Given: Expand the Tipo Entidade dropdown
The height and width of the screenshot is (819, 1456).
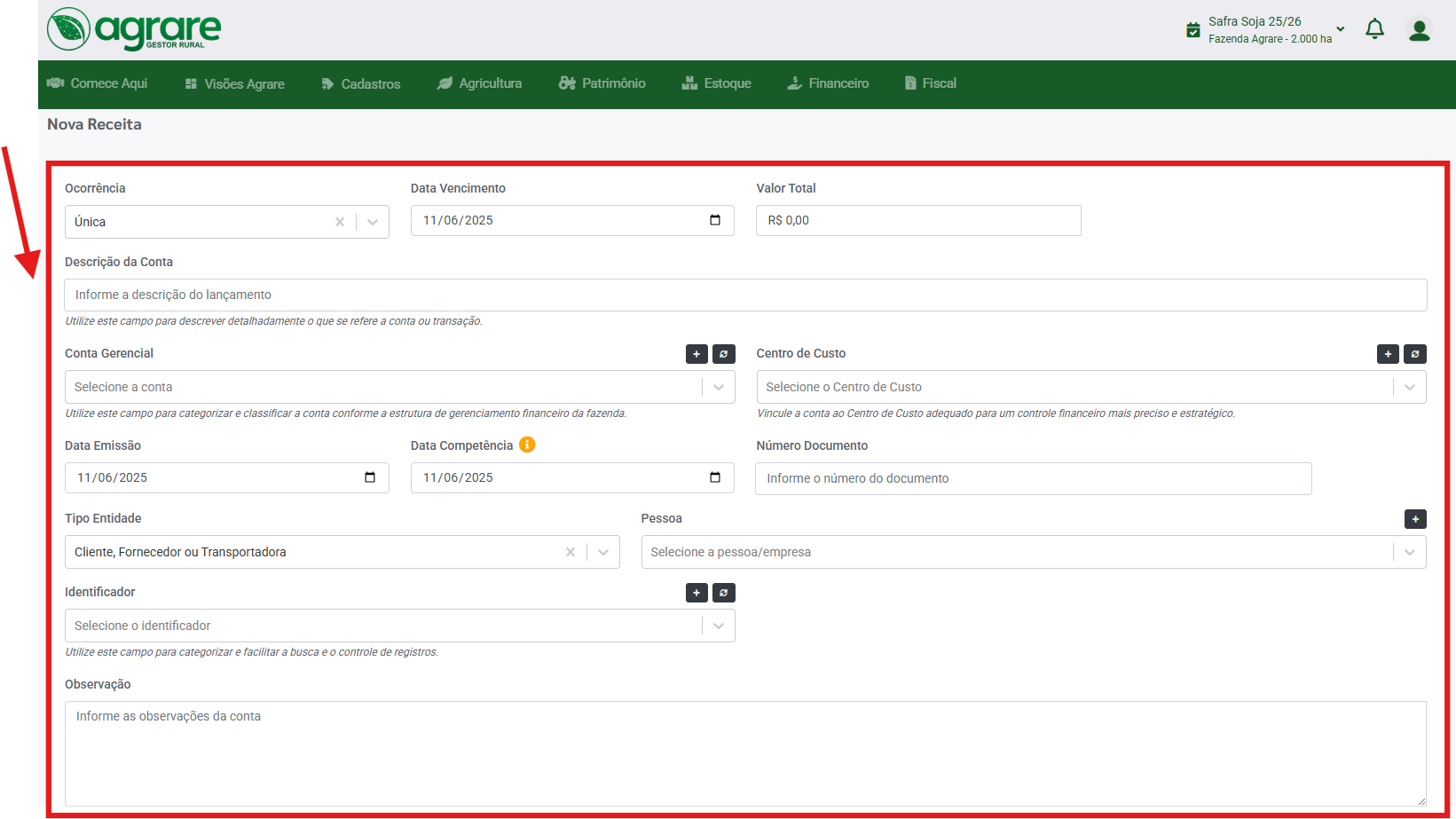Looking at the screenshot, I should pos(603,552).
